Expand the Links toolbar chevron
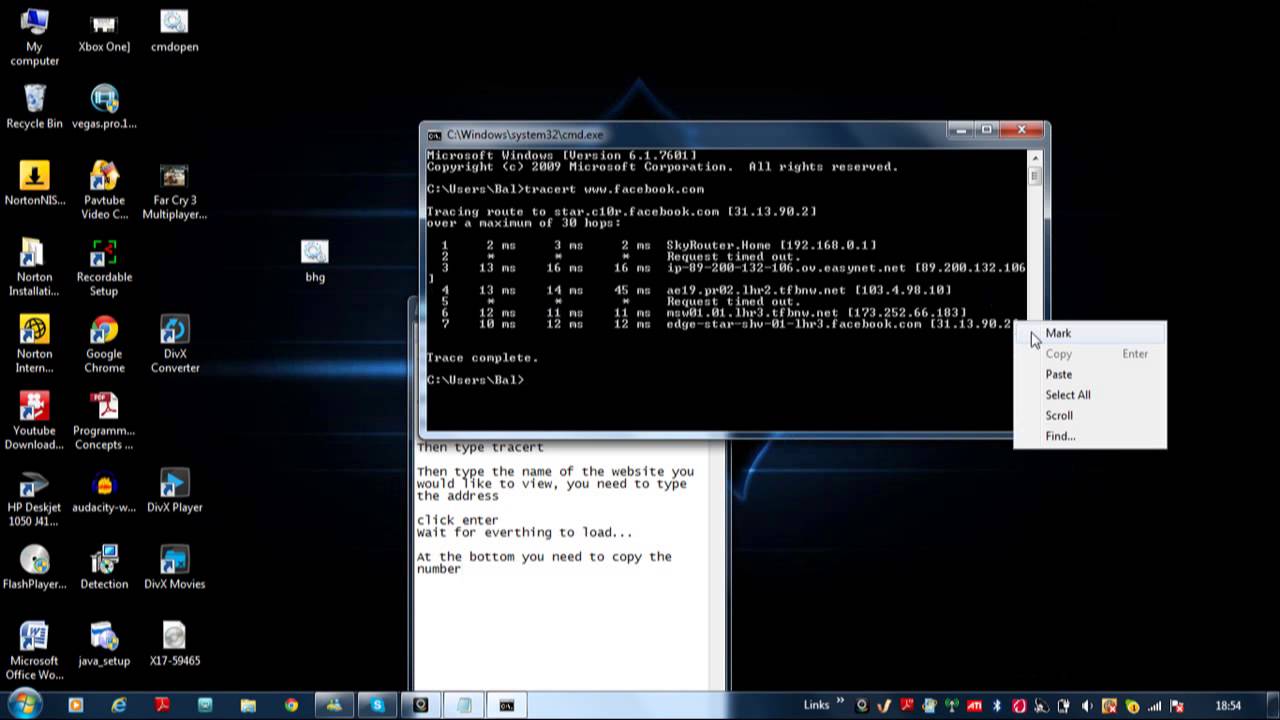Screen dimensions: 1280x720 point(840,703)
